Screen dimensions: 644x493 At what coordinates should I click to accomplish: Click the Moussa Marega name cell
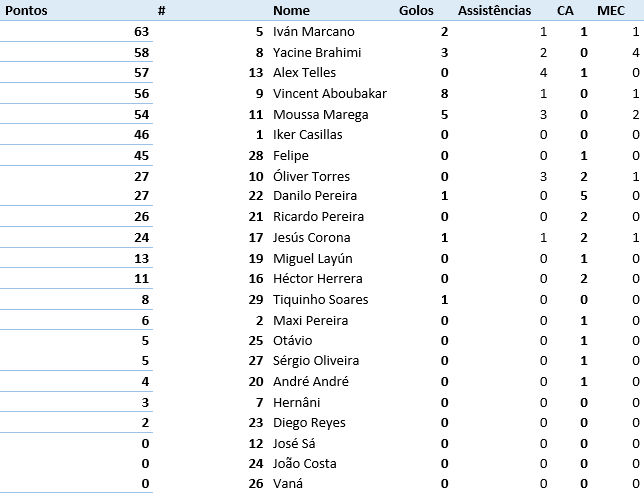click(321, 115)
